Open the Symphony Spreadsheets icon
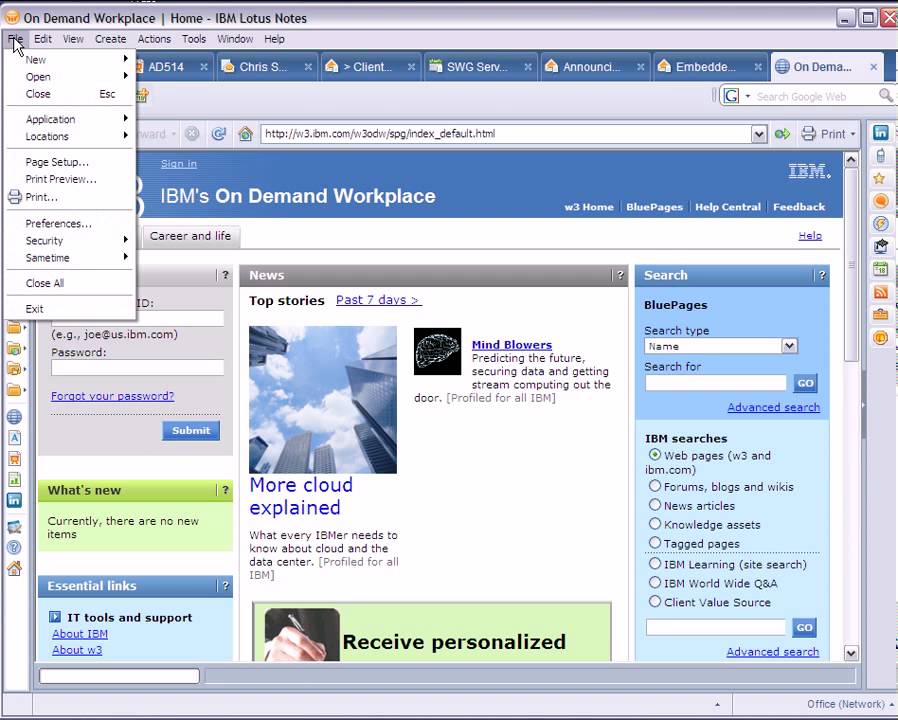The width and height of the screenshot is (898, 720). [x=14, y=479]
